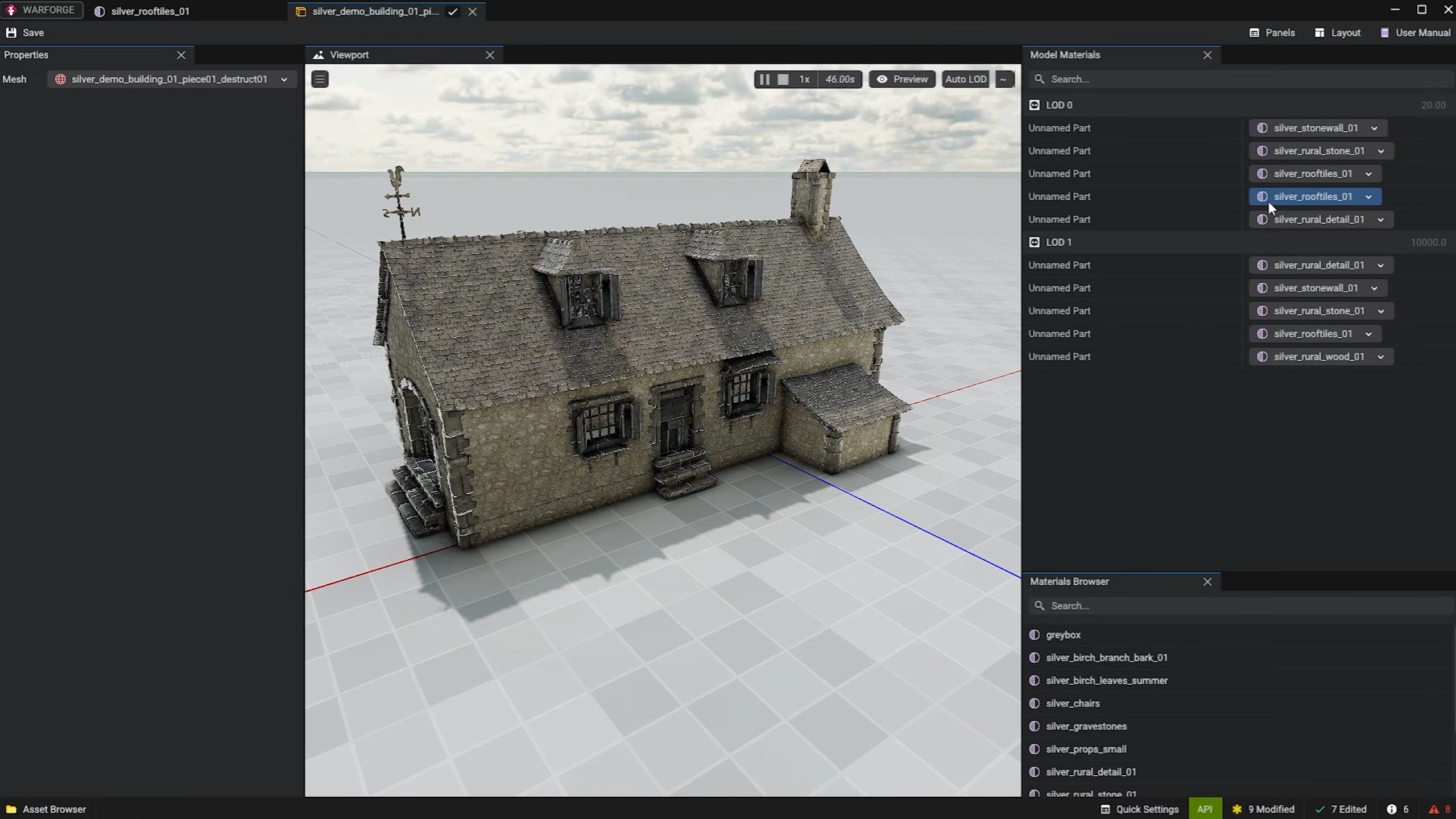The width and height of the screenshot is (1456, 819).
Task: Open silver_rural_wood_01 material dropdown
Action: click(x=1380, y=357)
